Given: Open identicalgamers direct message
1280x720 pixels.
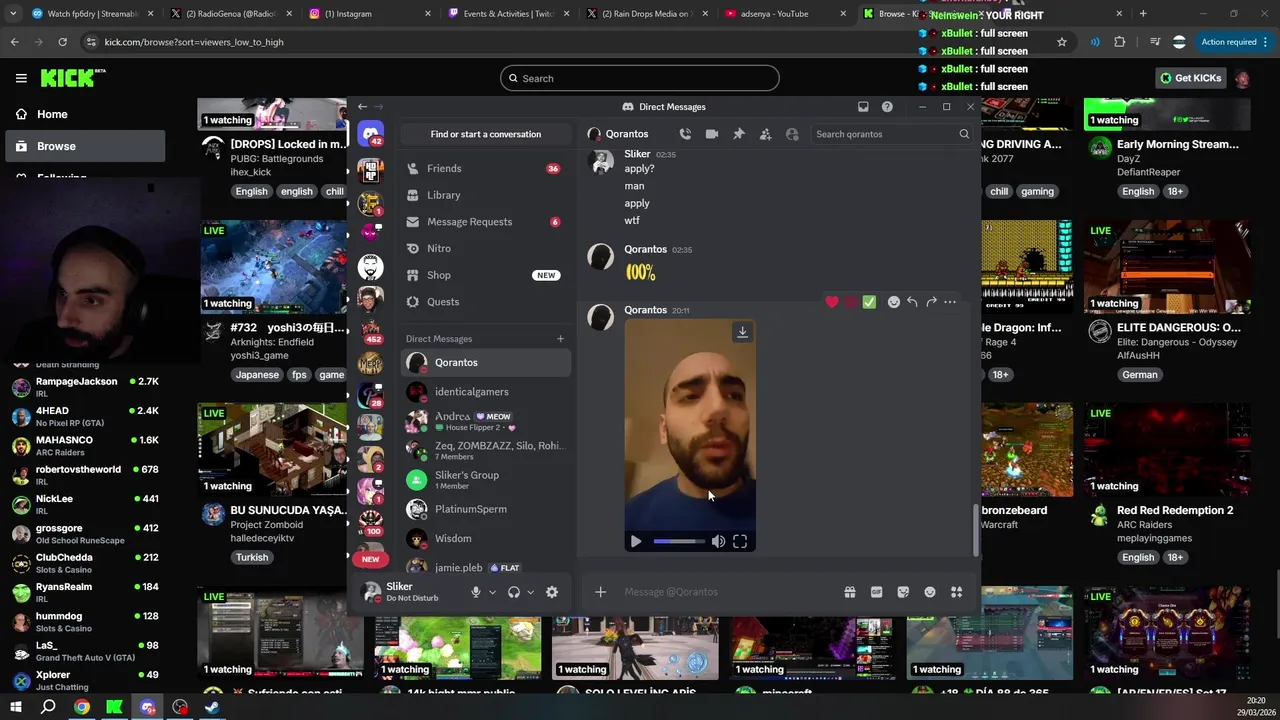Looking at the screenshot, I should coord(485,392).
